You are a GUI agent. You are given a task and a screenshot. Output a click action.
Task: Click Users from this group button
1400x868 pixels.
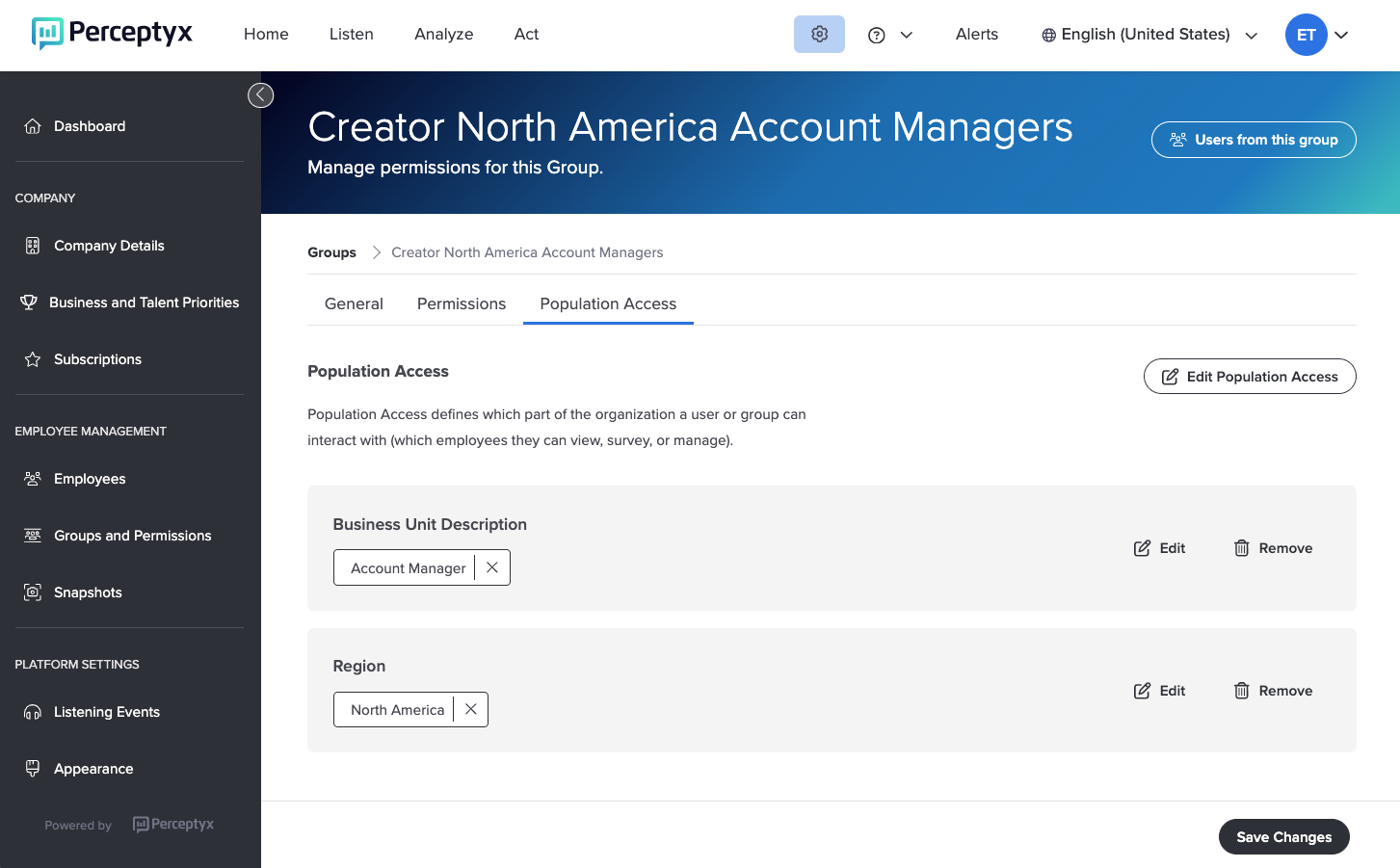coord(1254,140)
